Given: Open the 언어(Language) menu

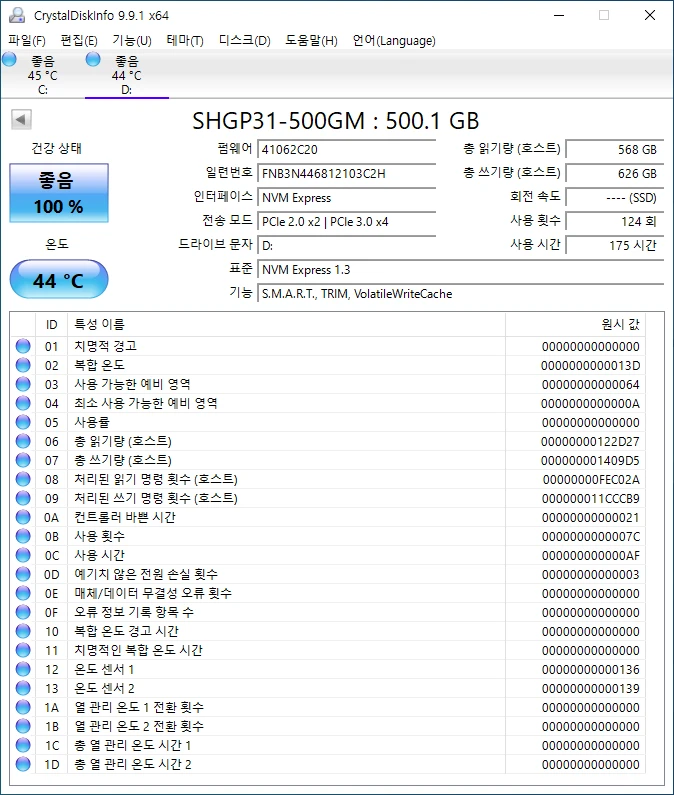Looking at the screenshot, I should [394, 41].
